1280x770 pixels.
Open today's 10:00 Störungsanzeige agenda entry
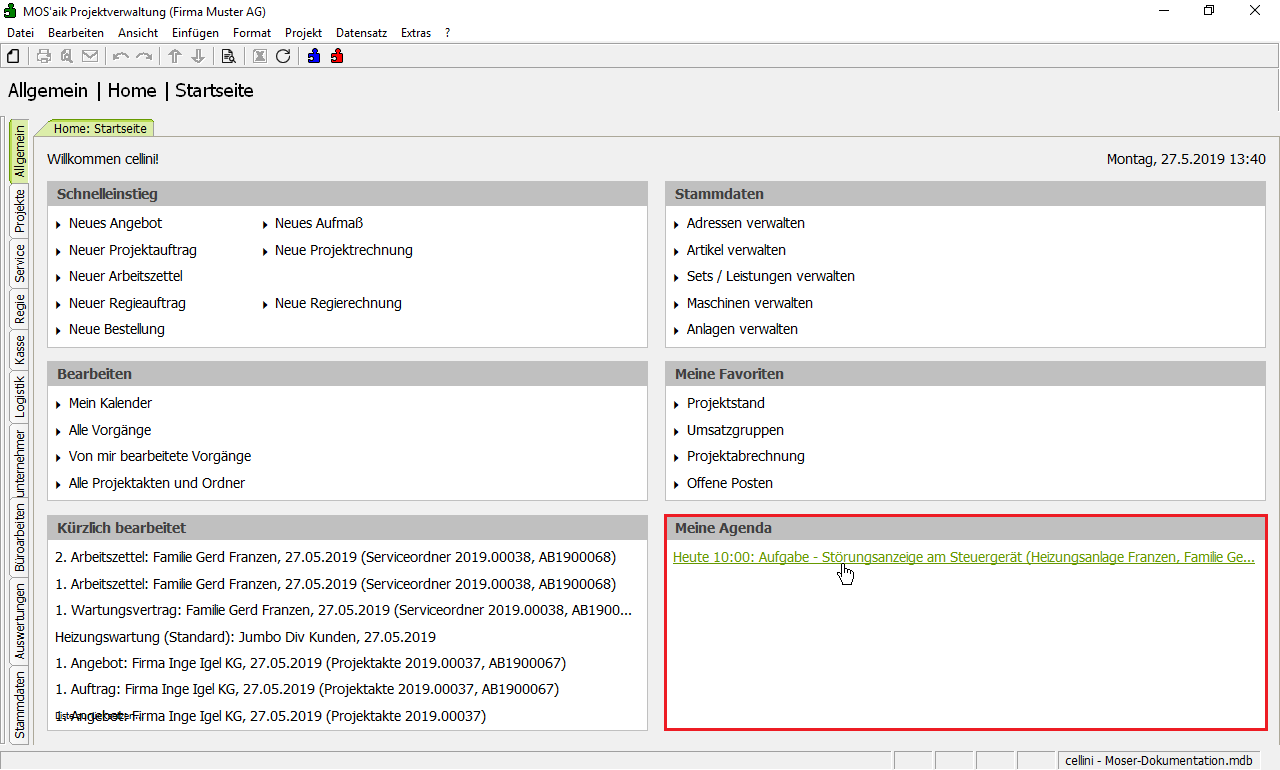(963, 557)
